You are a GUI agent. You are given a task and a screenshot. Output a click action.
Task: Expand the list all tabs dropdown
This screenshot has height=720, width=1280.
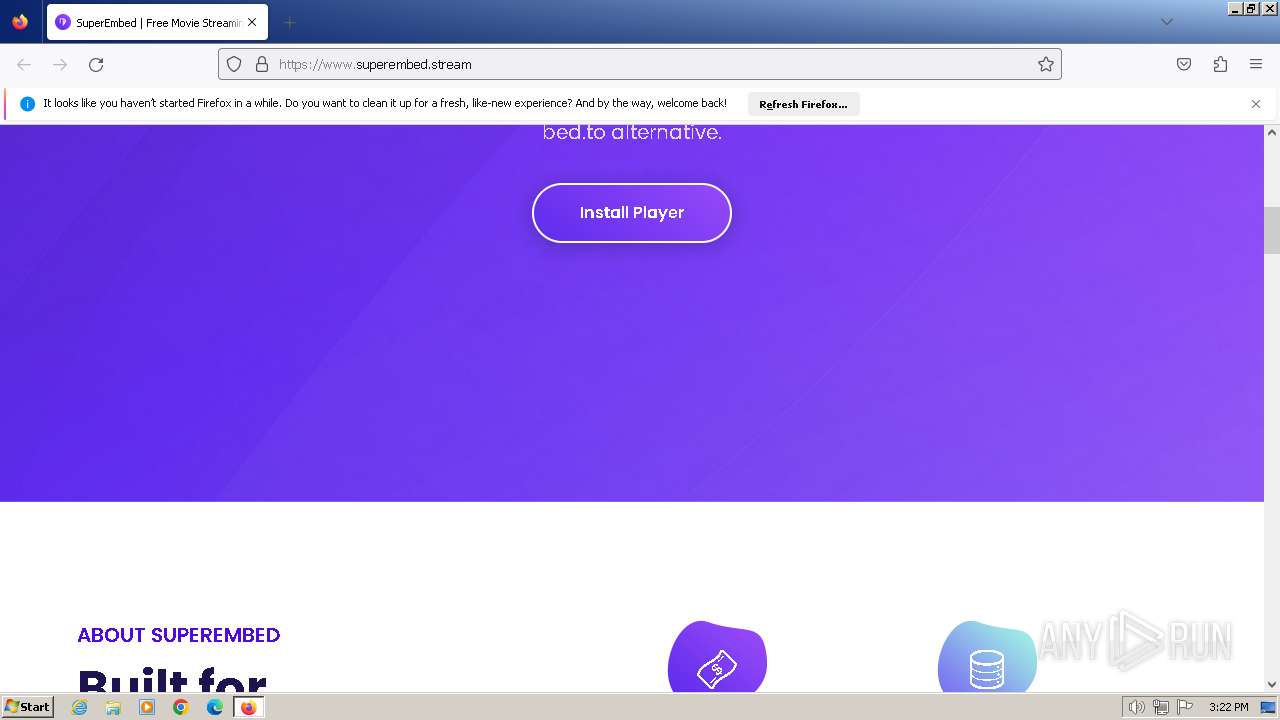1166,22
